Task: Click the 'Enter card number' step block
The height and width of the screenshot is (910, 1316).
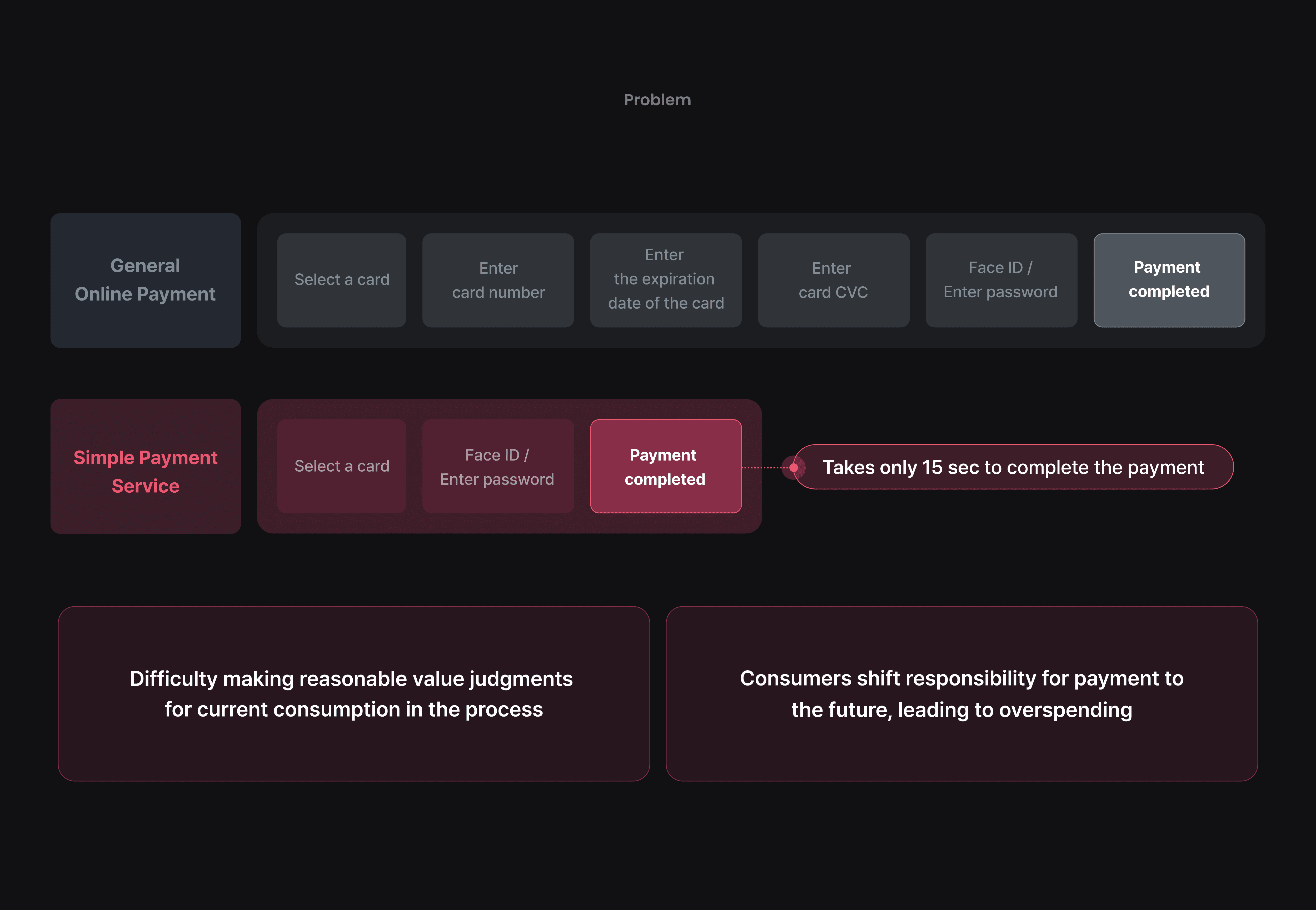Action: click(x=499, y=280)
